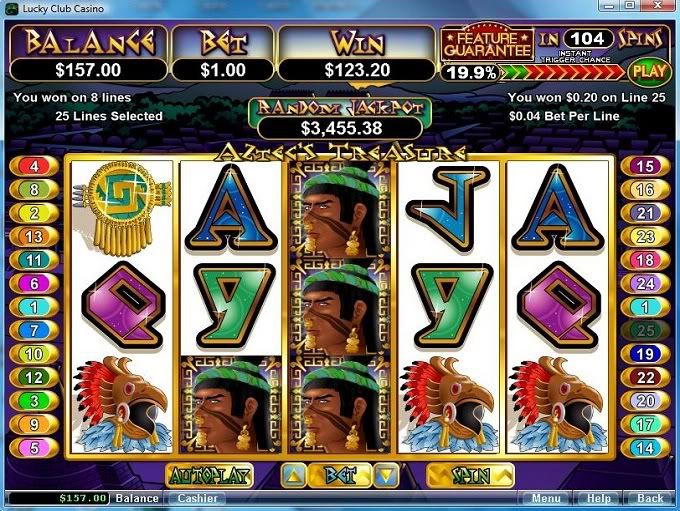The width and height of the screenshot is (680, 511).
Task: Open the Help option
Action: coord(598,498)
